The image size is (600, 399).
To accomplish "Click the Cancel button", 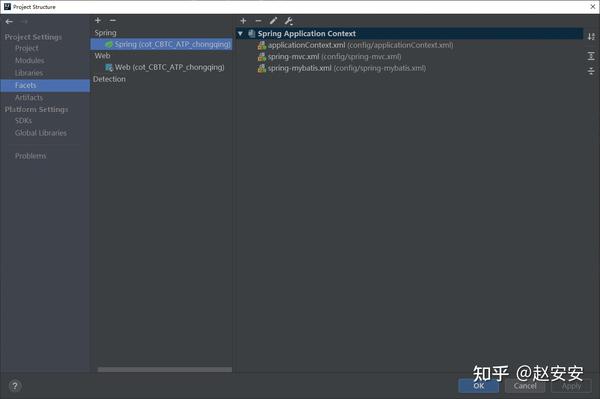I will (x=525, y=386).
